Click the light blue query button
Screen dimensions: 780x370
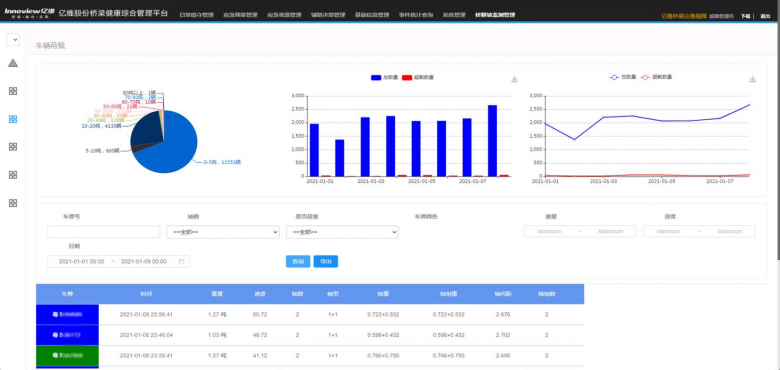[x=298, y=261]
